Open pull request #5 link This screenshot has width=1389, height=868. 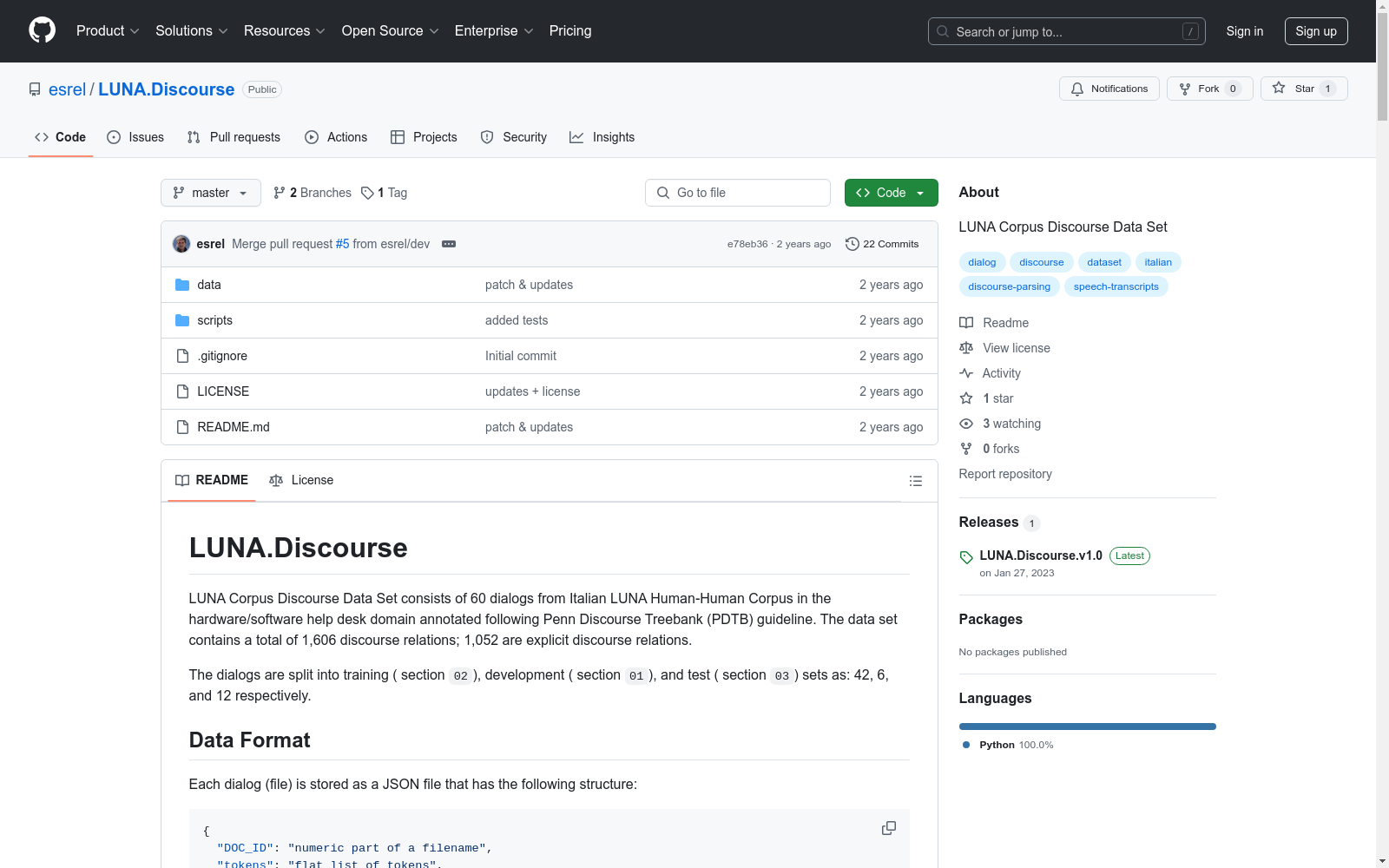click(343, 244)
